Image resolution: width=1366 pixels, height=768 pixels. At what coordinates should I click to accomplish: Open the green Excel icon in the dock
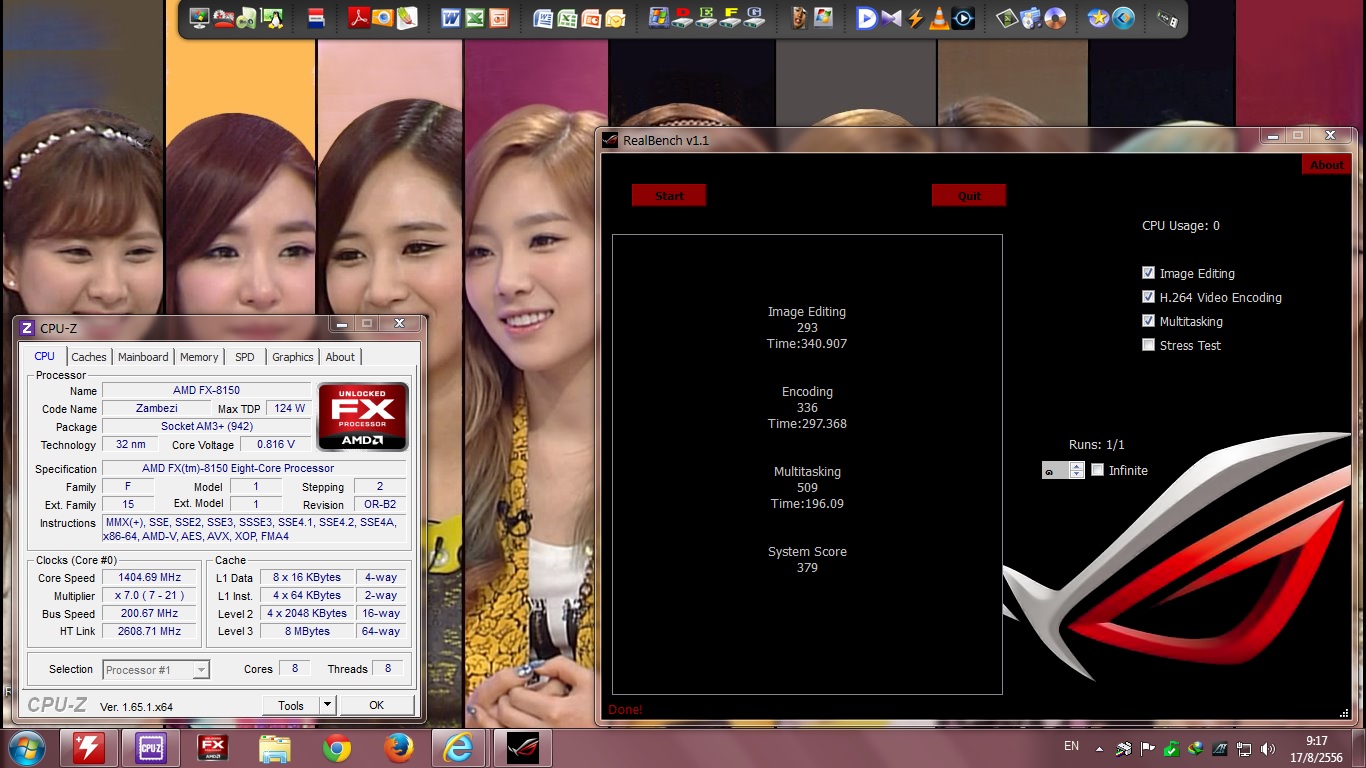pyautogui.click(x=475, y=18)
